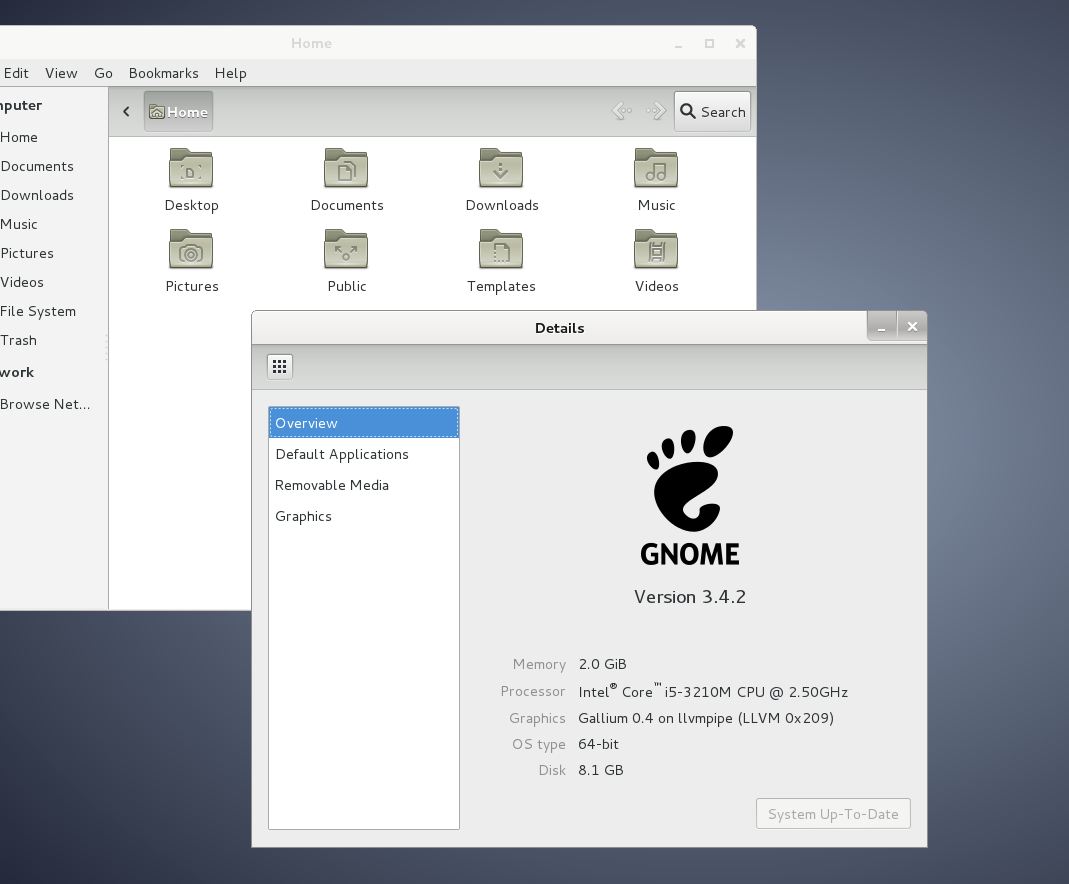Go to Videos in the sidebar
Viewport: 1069px width, 884px height.
pyautogui.click(x=53, y=282)
